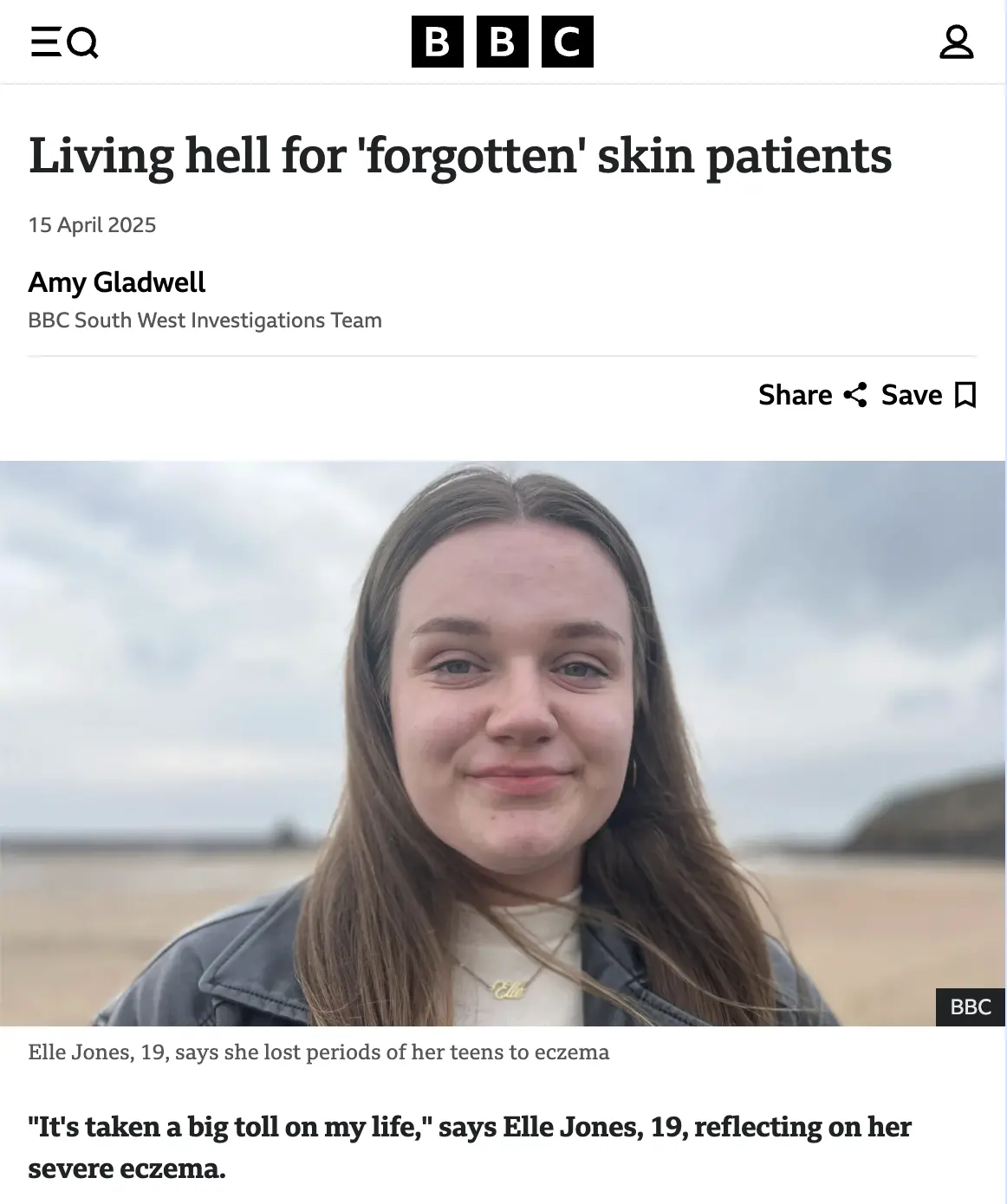Open the account profile icon

tap(956, 42)
